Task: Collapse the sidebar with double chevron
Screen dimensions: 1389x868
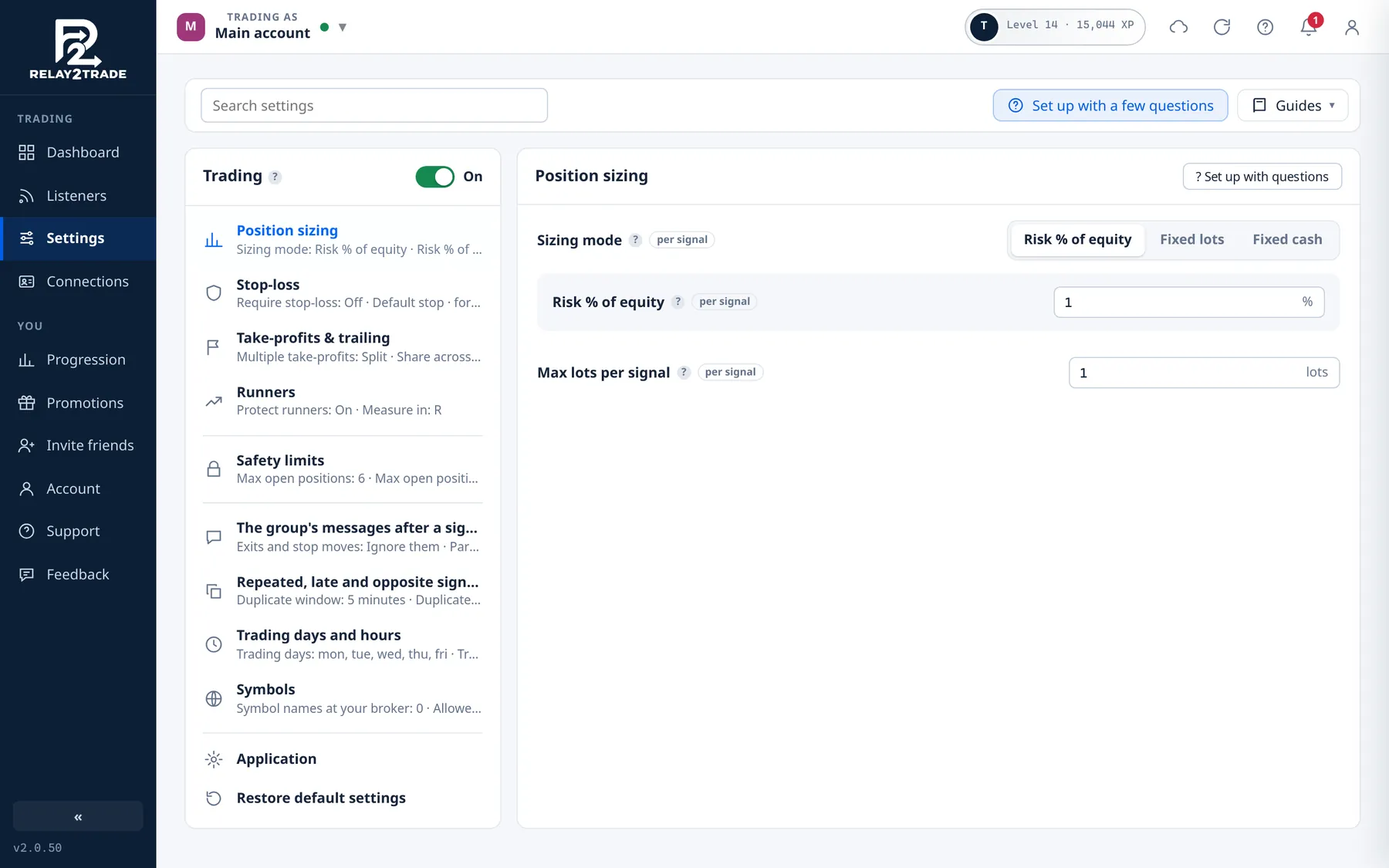Action: 78,816
